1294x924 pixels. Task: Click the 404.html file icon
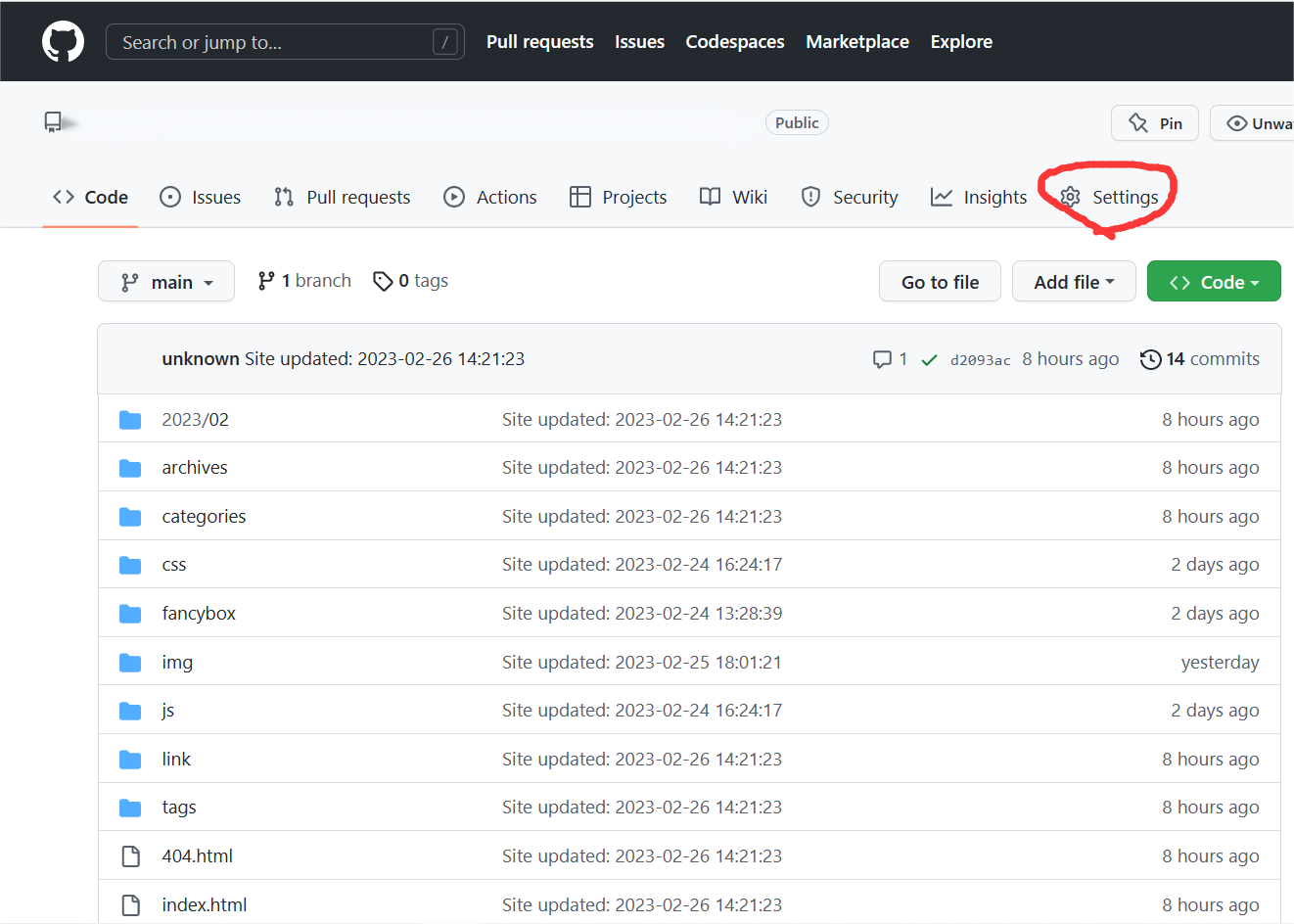[130, 856]
